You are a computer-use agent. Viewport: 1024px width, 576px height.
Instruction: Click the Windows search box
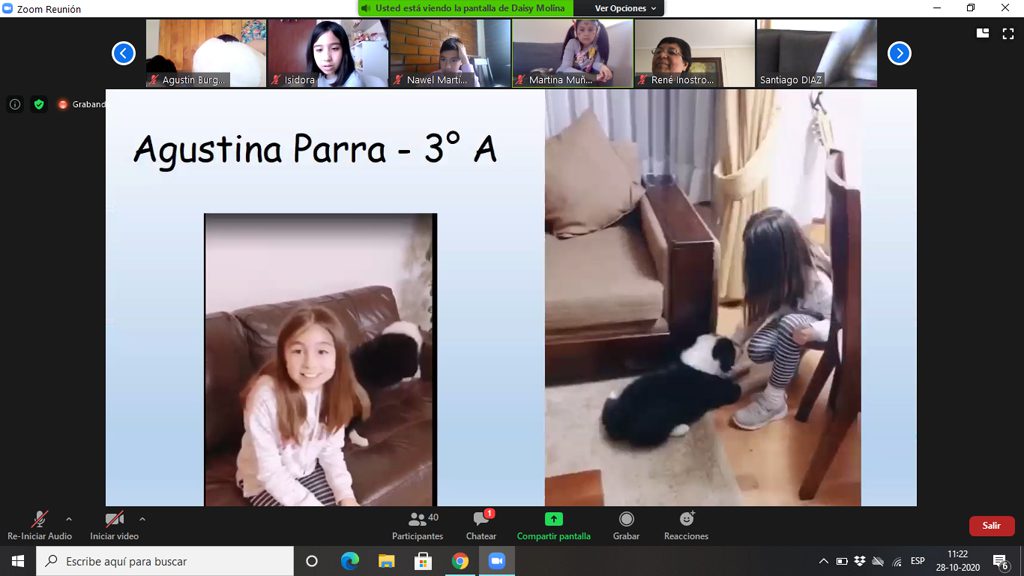(x=165, y=562)
